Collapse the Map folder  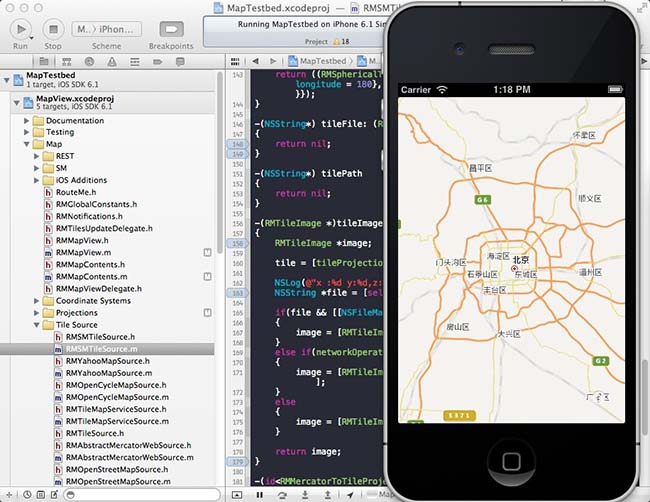pyautogui.click(x=27, y=144)
